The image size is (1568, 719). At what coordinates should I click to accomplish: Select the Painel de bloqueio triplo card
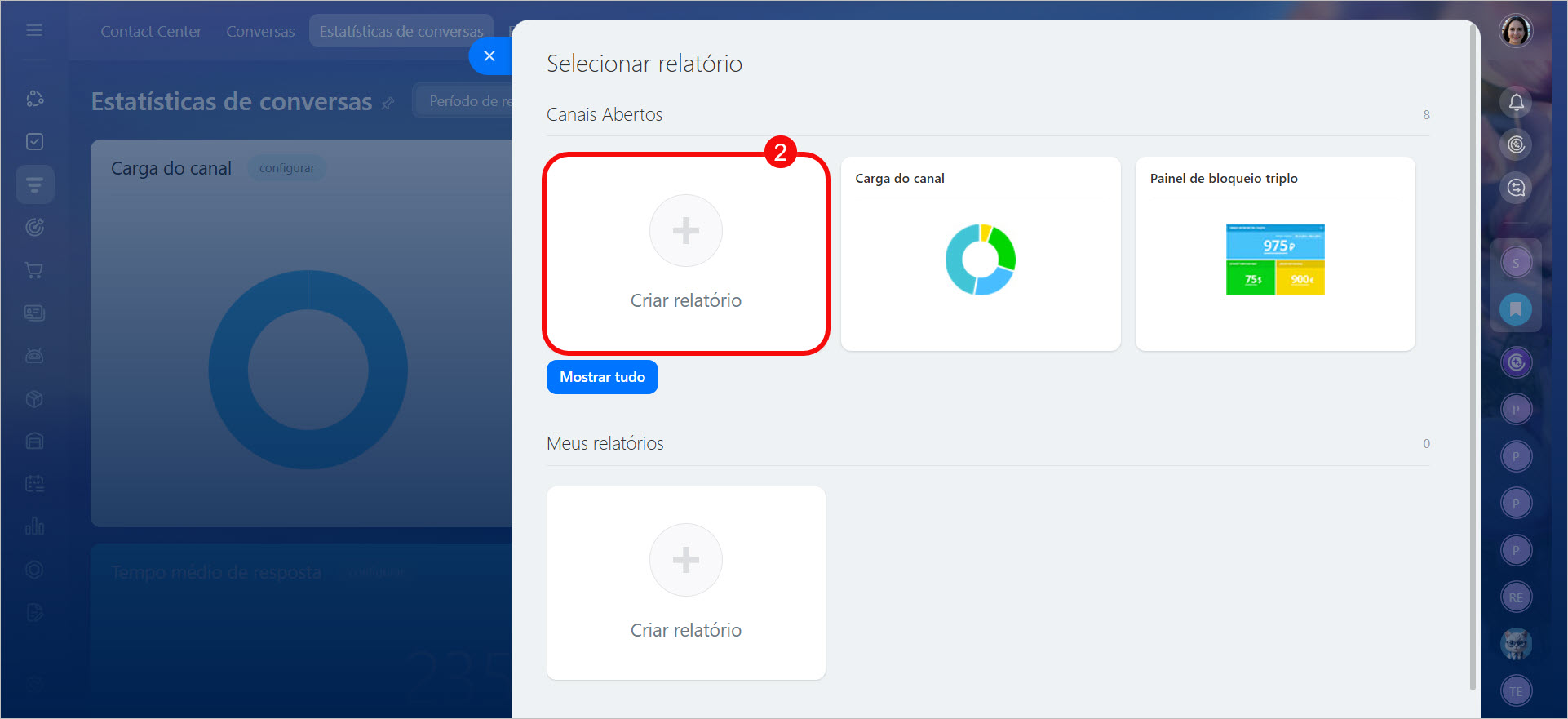[1275, 254]
